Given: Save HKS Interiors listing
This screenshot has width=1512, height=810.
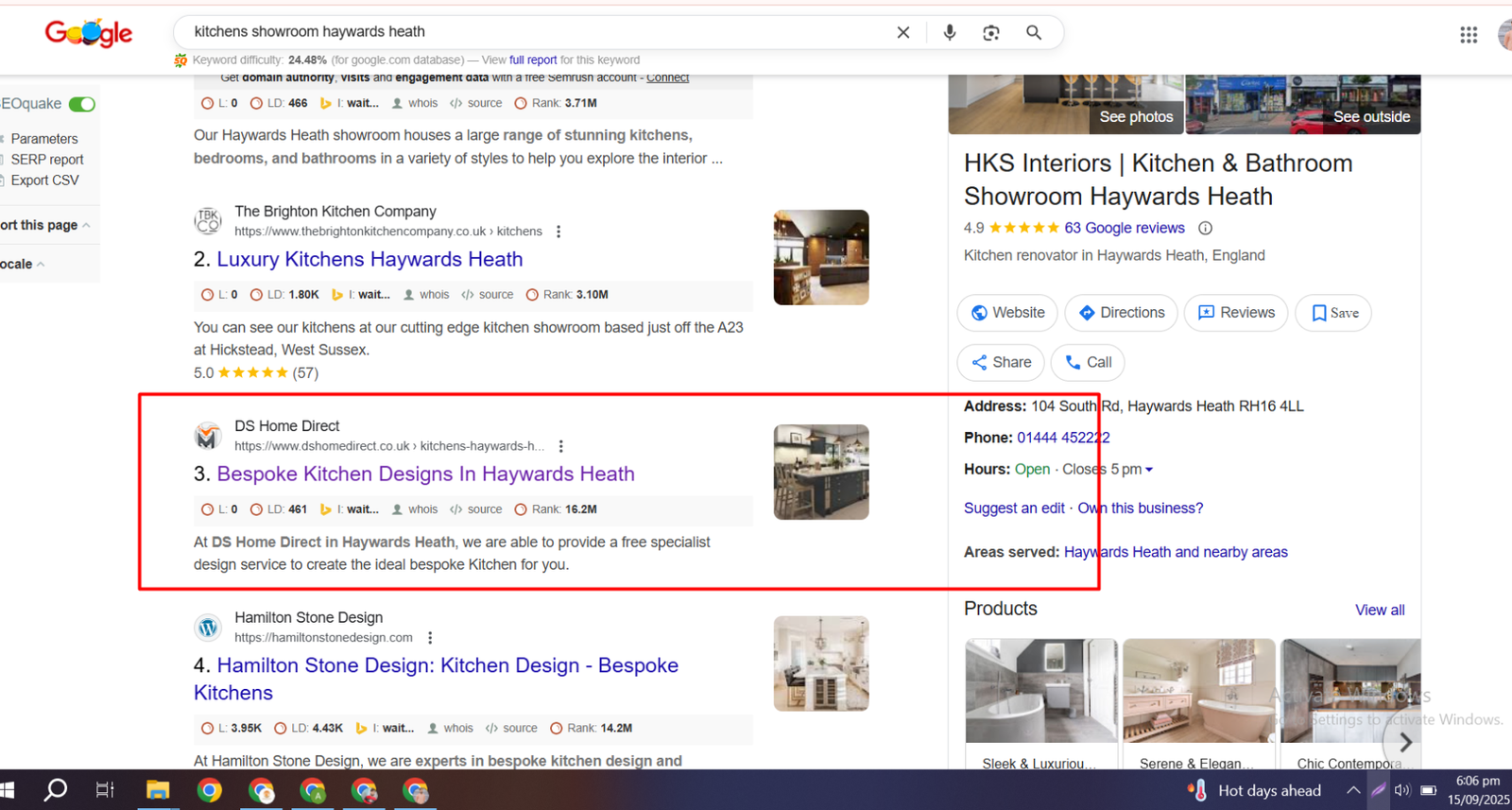Looking at the screenshot, I should click(1333, 313).
